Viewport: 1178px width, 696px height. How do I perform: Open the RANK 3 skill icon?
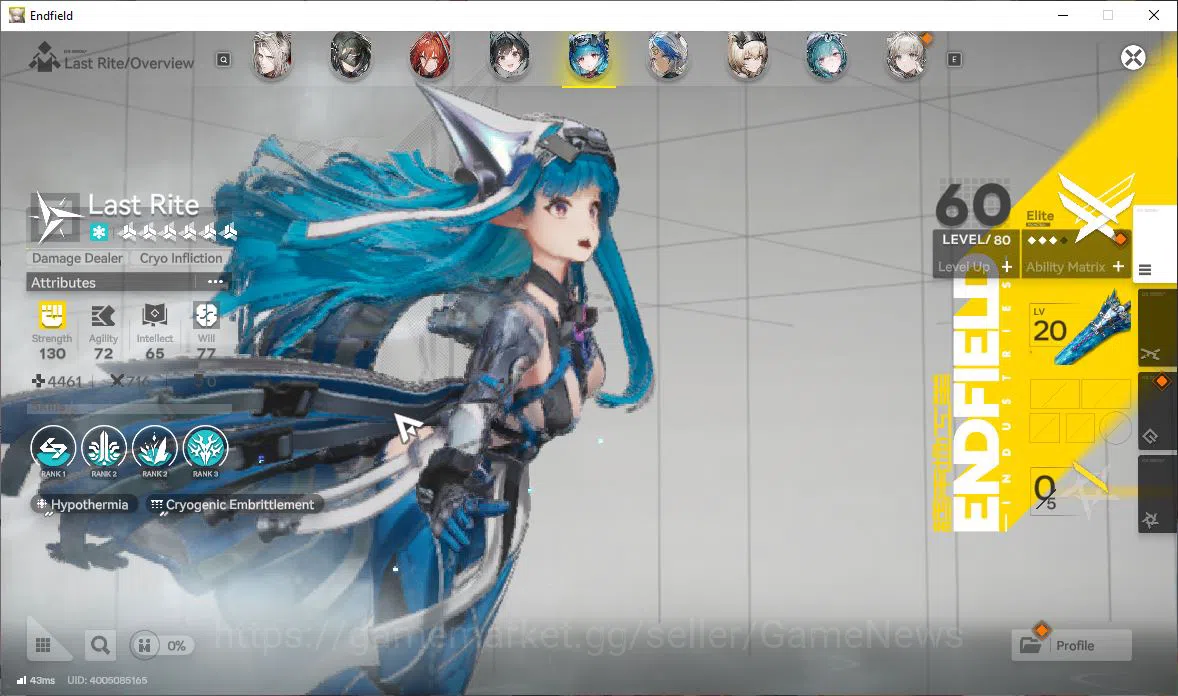pos(205,449)
